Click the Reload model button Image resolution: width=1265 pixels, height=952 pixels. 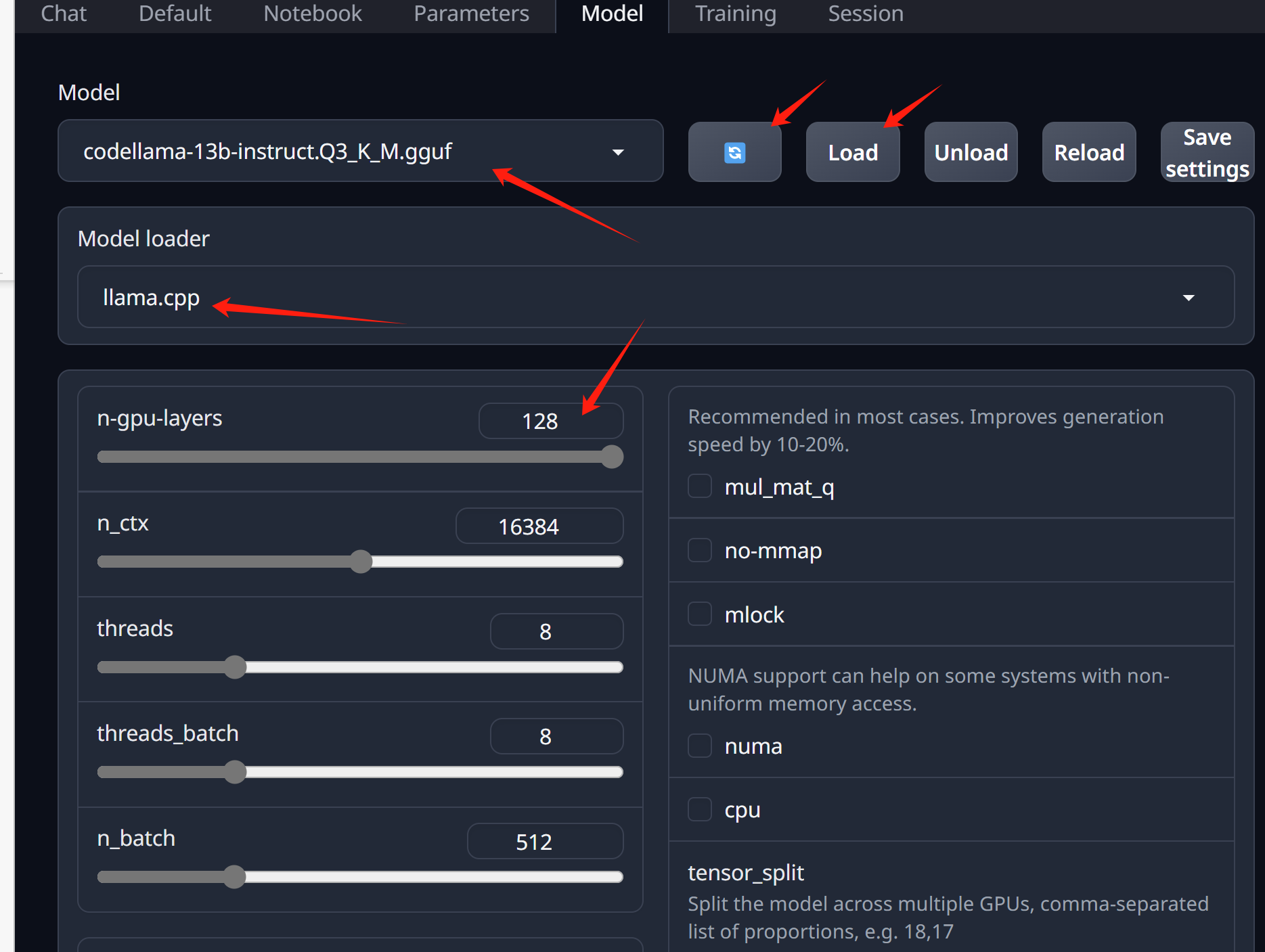(1088, 153)
